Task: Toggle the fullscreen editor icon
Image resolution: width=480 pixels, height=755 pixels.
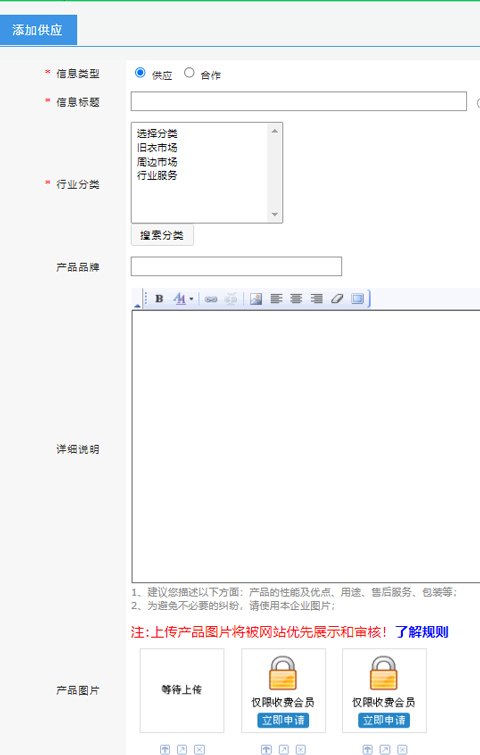Action: [357, 299]
